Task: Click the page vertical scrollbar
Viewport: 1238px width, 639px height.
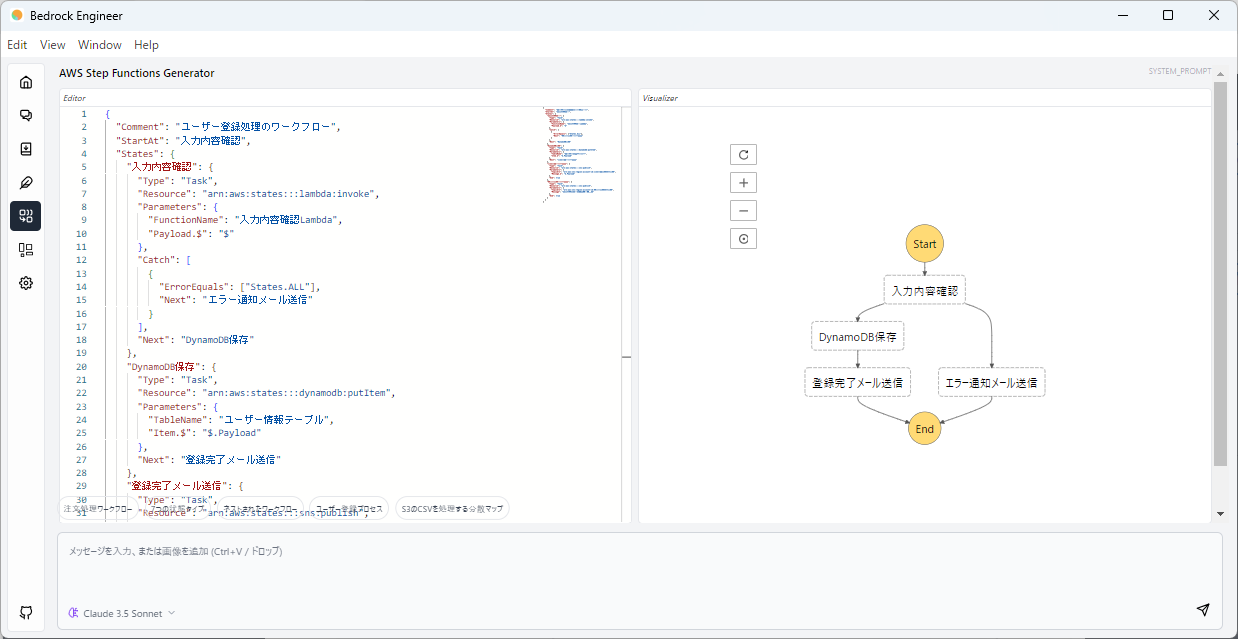Action: [x=1220, y=274]
